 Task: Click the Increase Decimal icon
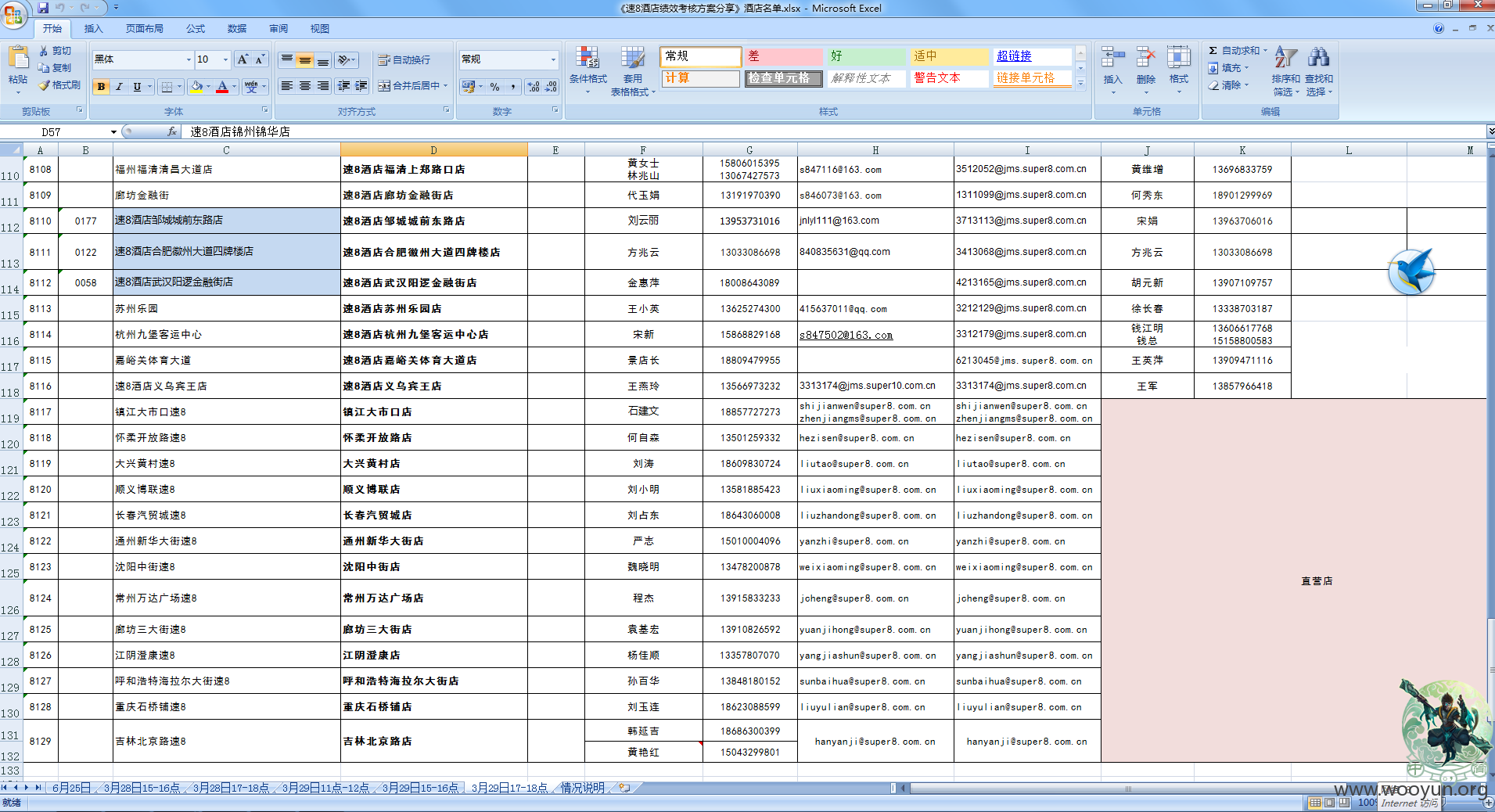click(534, 87)
